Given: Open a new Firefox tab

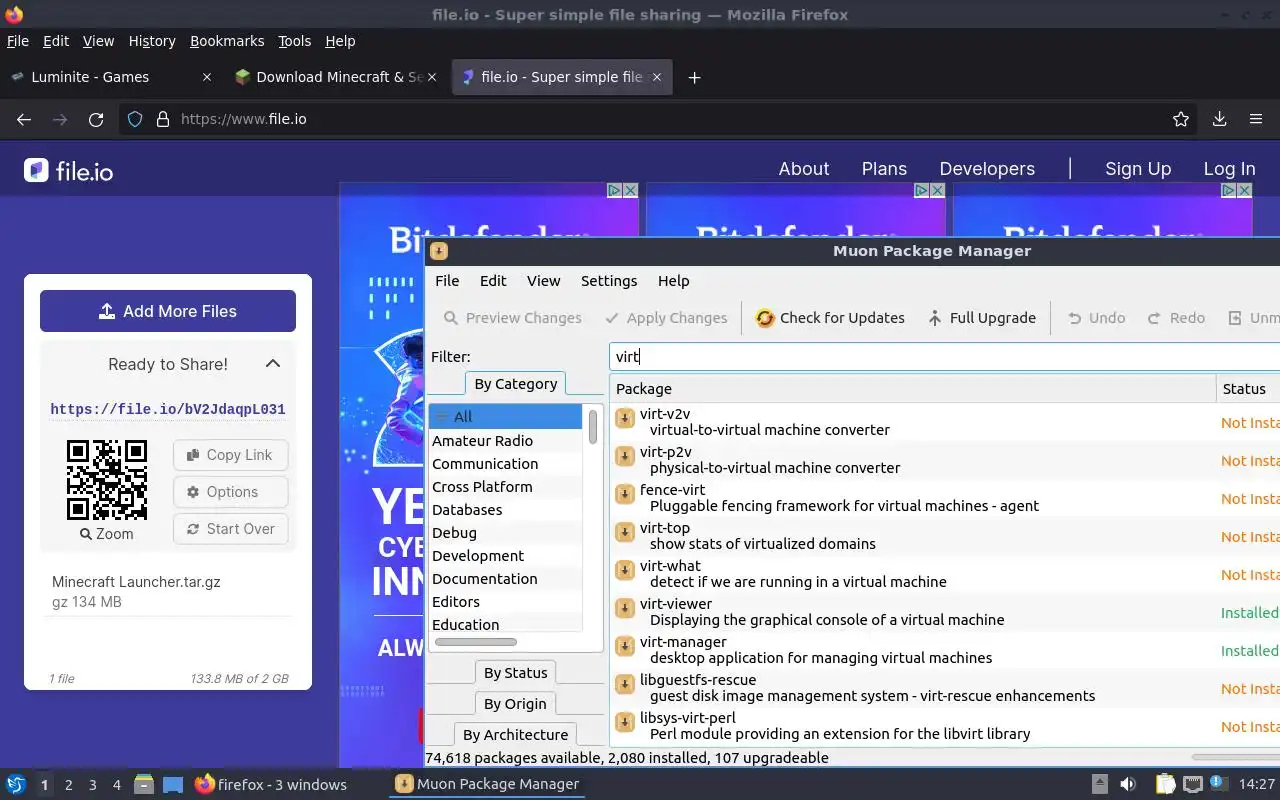Looking at the screenshot, I should (694, 77).
